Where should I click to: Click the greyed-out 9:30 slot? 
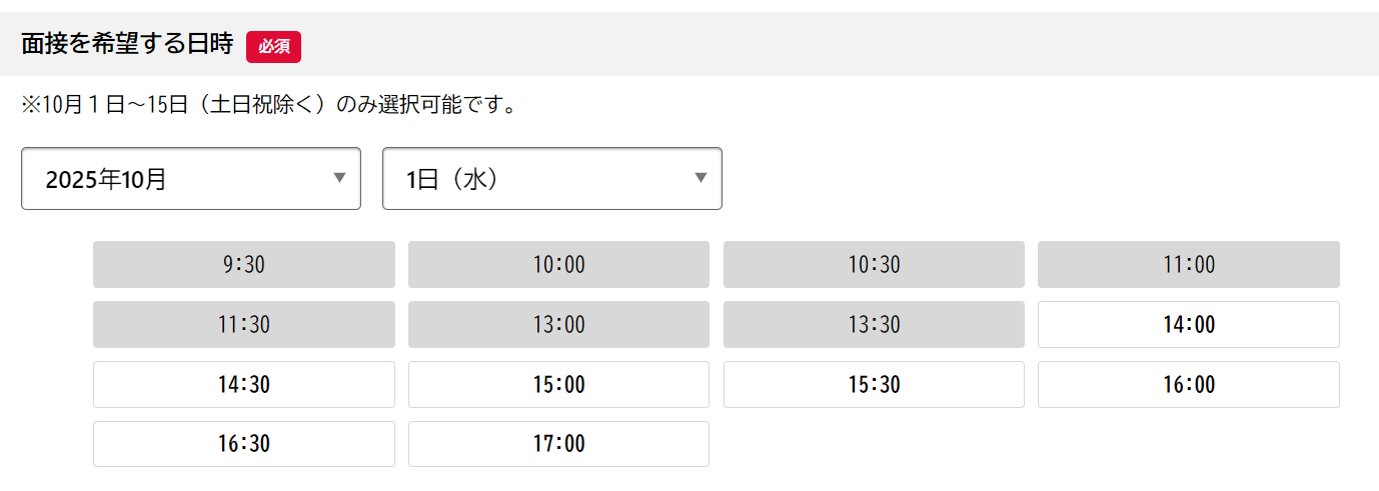[x=243, y=265]
